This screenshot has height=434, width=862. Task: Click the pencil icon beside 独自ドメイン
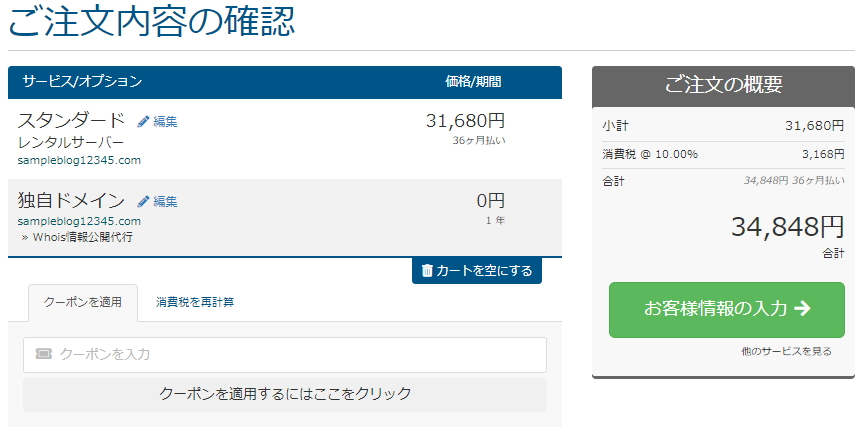[x=143, y=202]
